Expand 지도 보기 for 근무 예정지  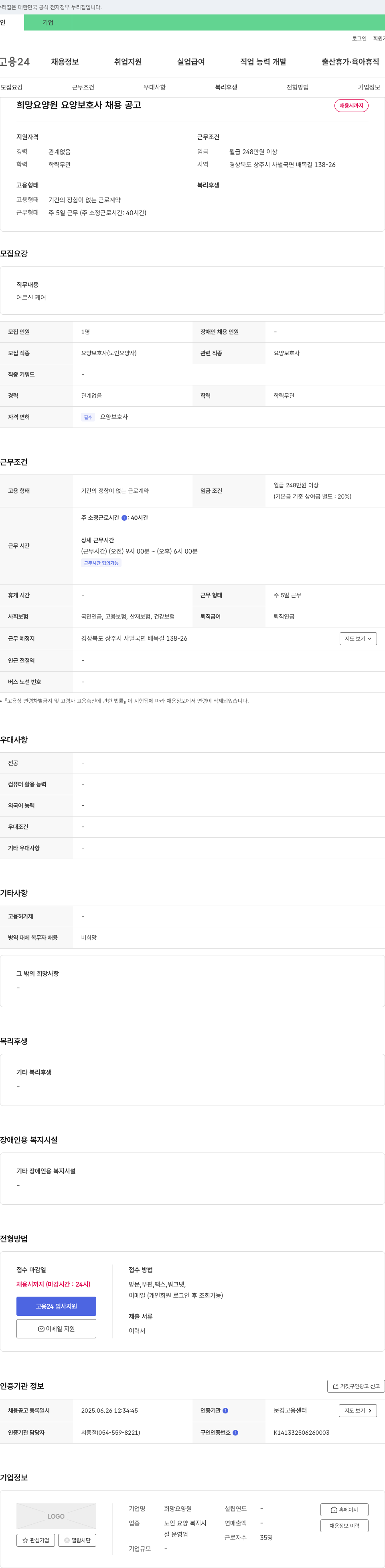click(358, 639)
